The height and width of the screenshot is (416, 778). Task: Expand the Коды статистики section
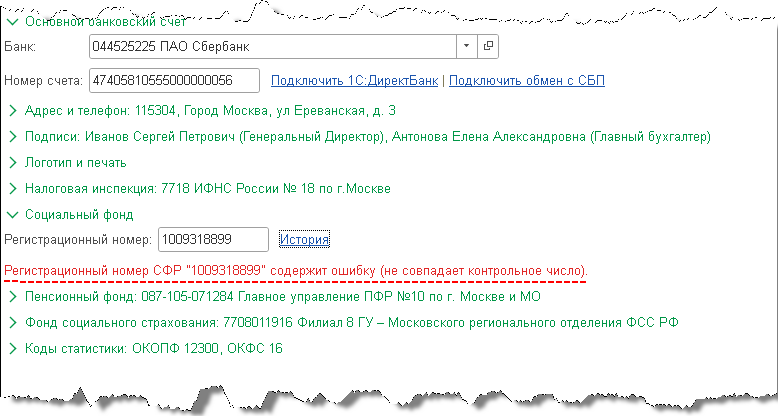pyautogui.click(x=145, y=348)
